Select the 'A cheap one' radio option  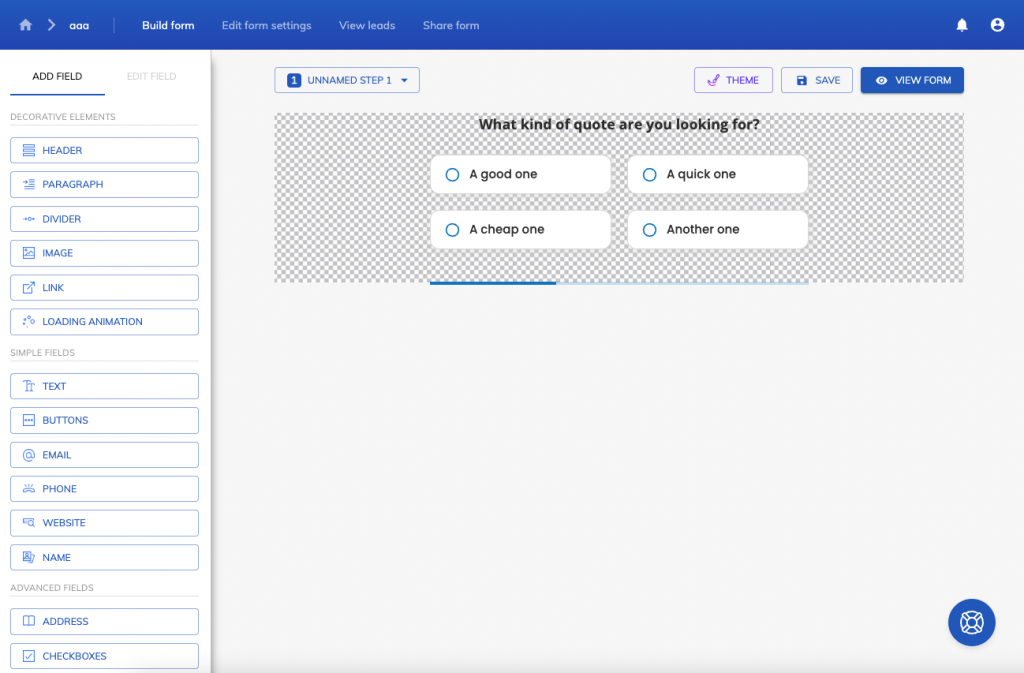click(520, 230)
